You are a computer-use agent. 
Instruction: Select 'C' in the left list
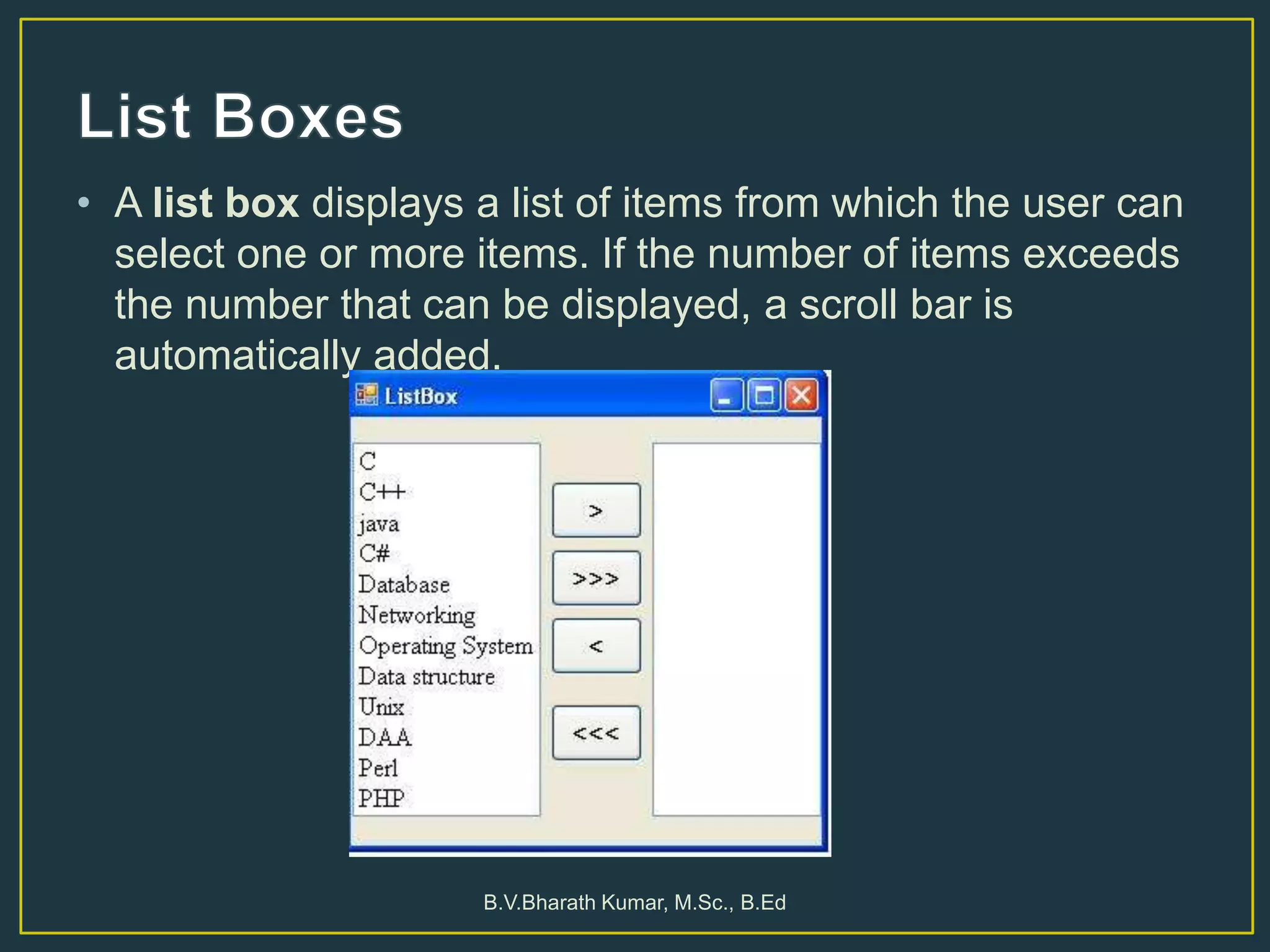click(367, 461)
